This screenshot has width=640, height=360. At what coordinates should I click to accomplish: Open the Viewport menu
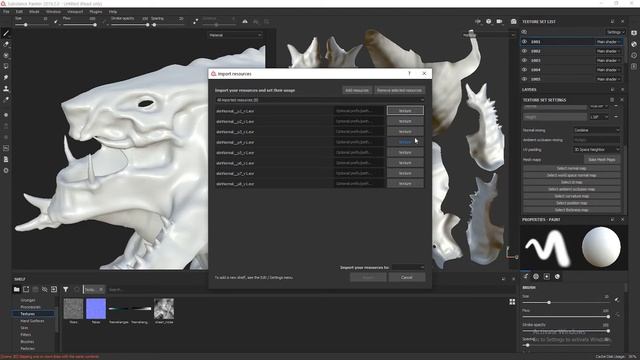[75, 12]
